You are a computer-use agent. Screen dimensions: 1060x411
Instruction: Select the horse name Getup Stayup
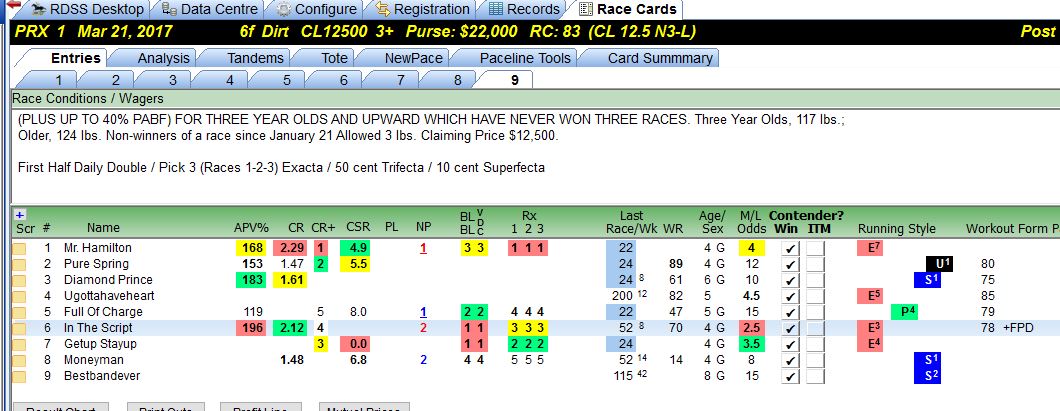pyautogui.click(x=100, y=344)
